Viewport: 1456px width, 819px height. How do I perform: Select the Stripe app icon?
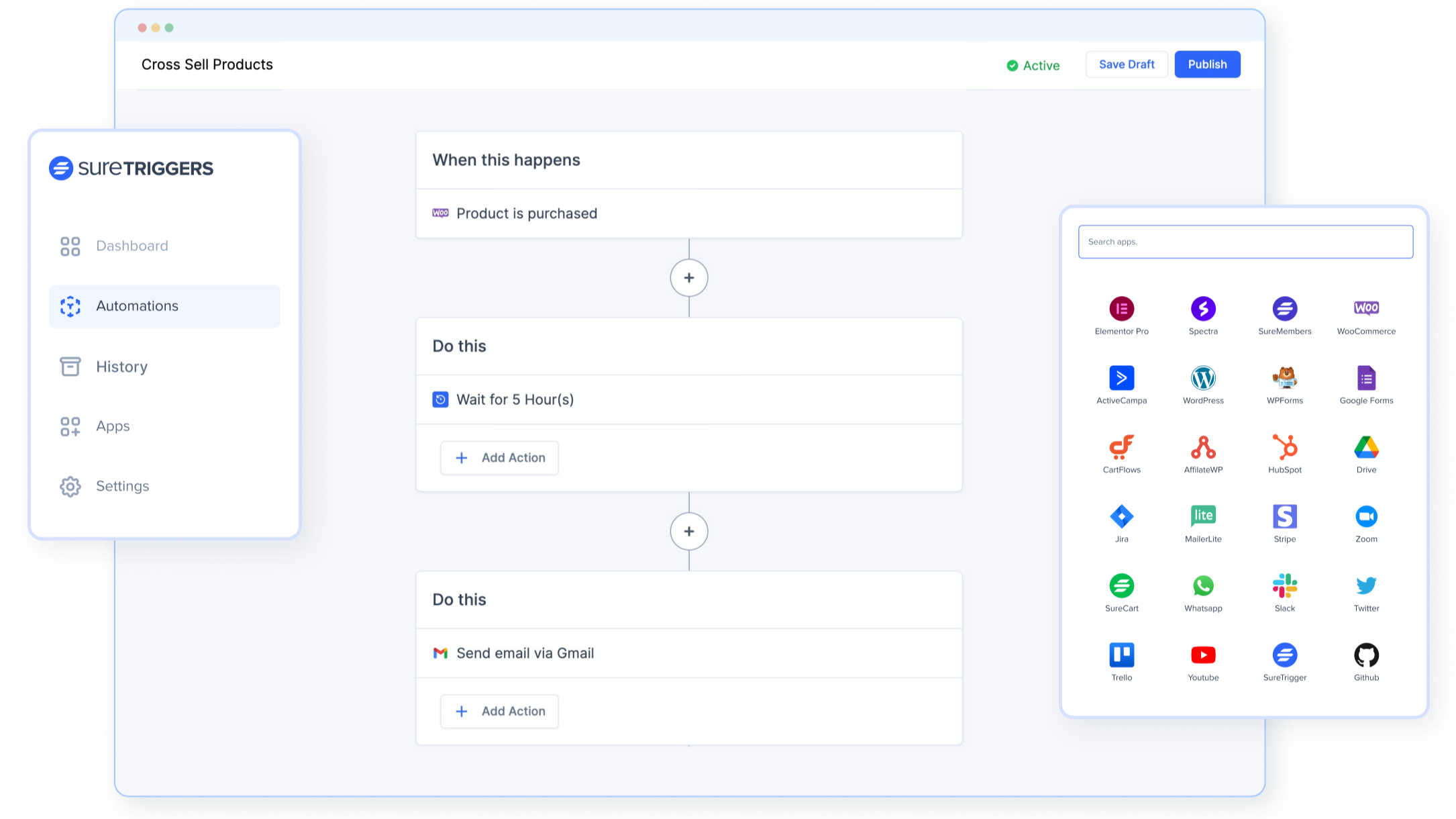(1284, 516)
